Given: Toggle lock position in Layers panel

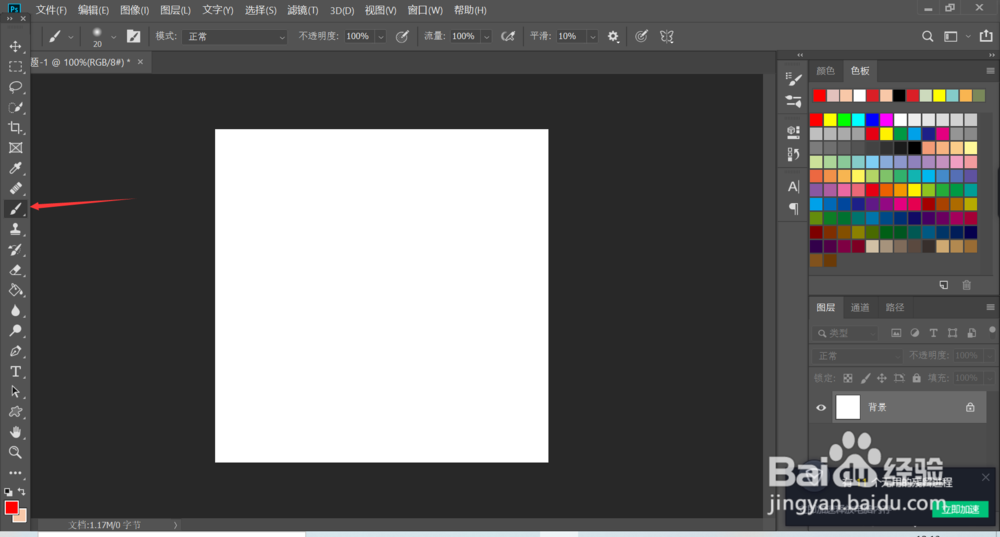Looking at the screenshot, I should 881,378.
